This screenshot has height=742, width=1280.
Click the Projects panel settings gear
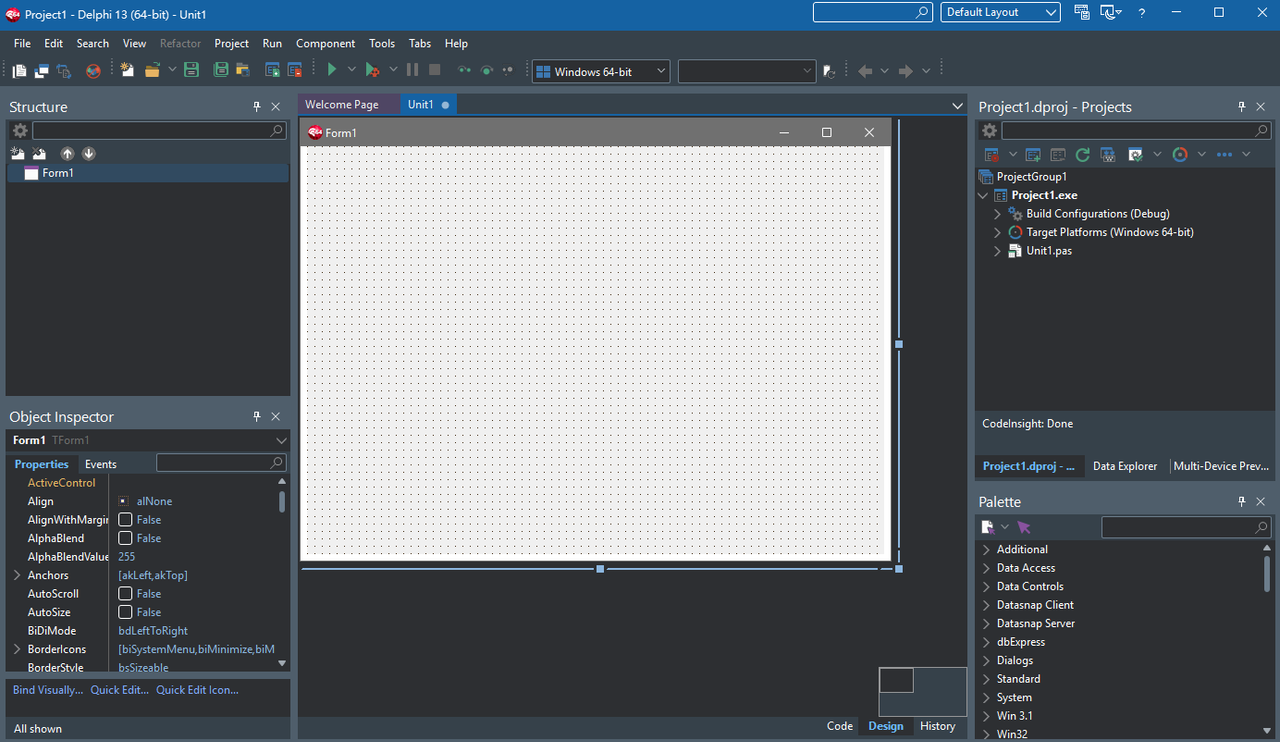pyautogui.click(x=989, y=131)
